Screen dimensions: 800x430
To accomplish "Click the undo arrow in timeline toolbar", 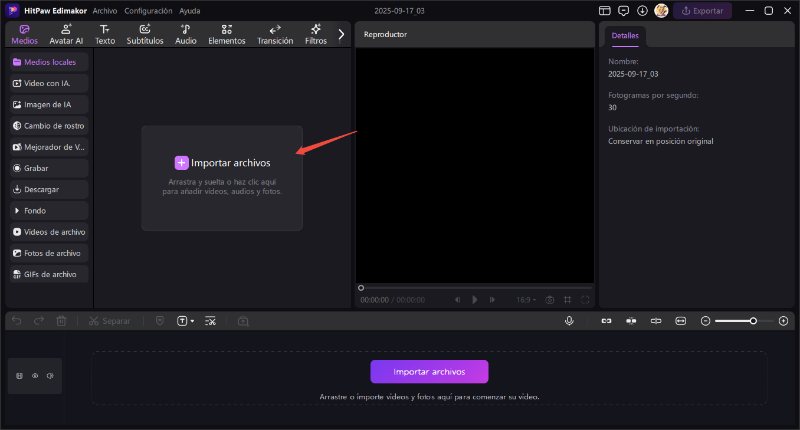I will (x=17, y=321).
